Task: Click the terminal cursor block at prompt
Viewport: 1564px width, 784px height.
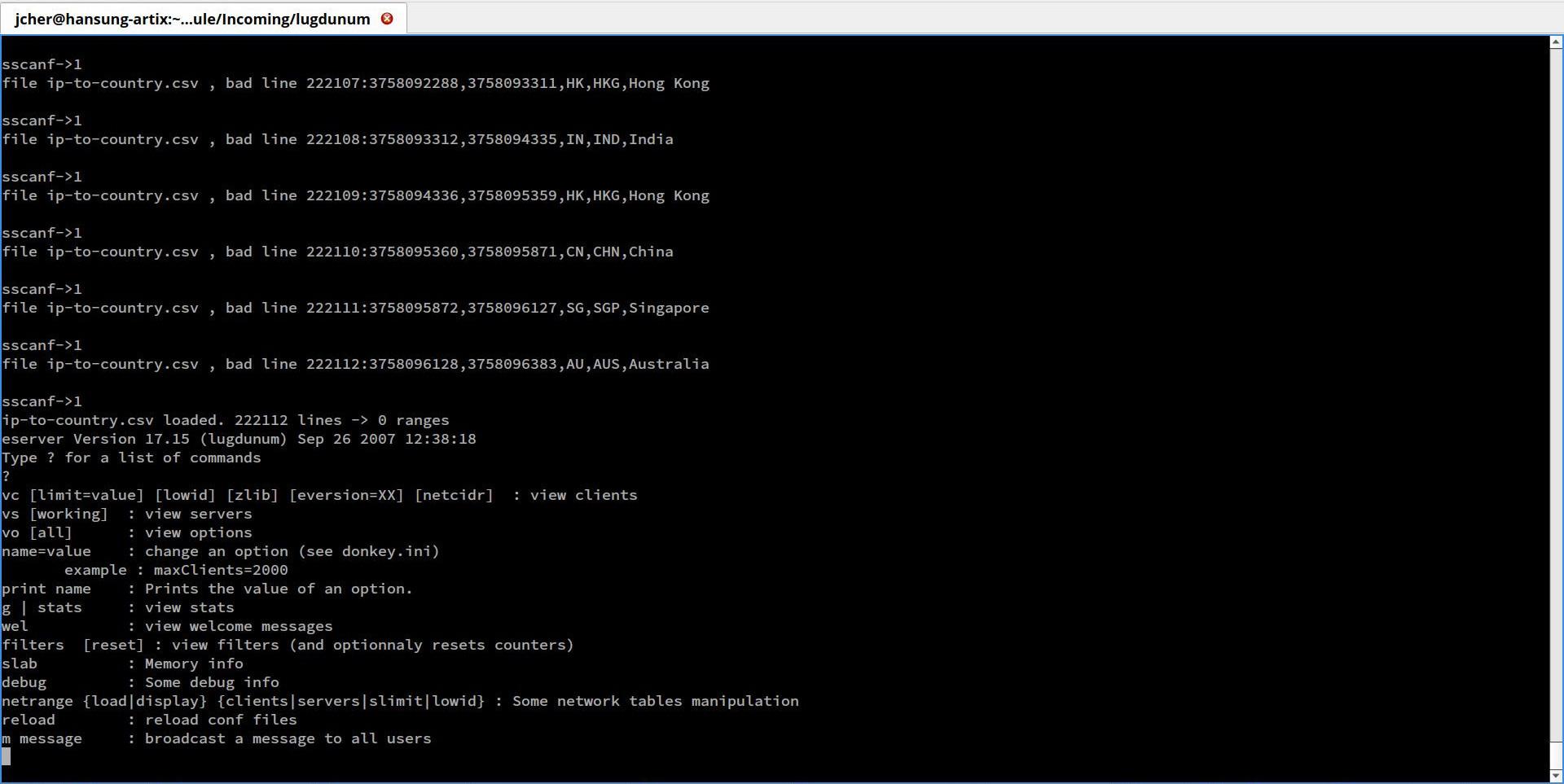Action: pos(7,757)
